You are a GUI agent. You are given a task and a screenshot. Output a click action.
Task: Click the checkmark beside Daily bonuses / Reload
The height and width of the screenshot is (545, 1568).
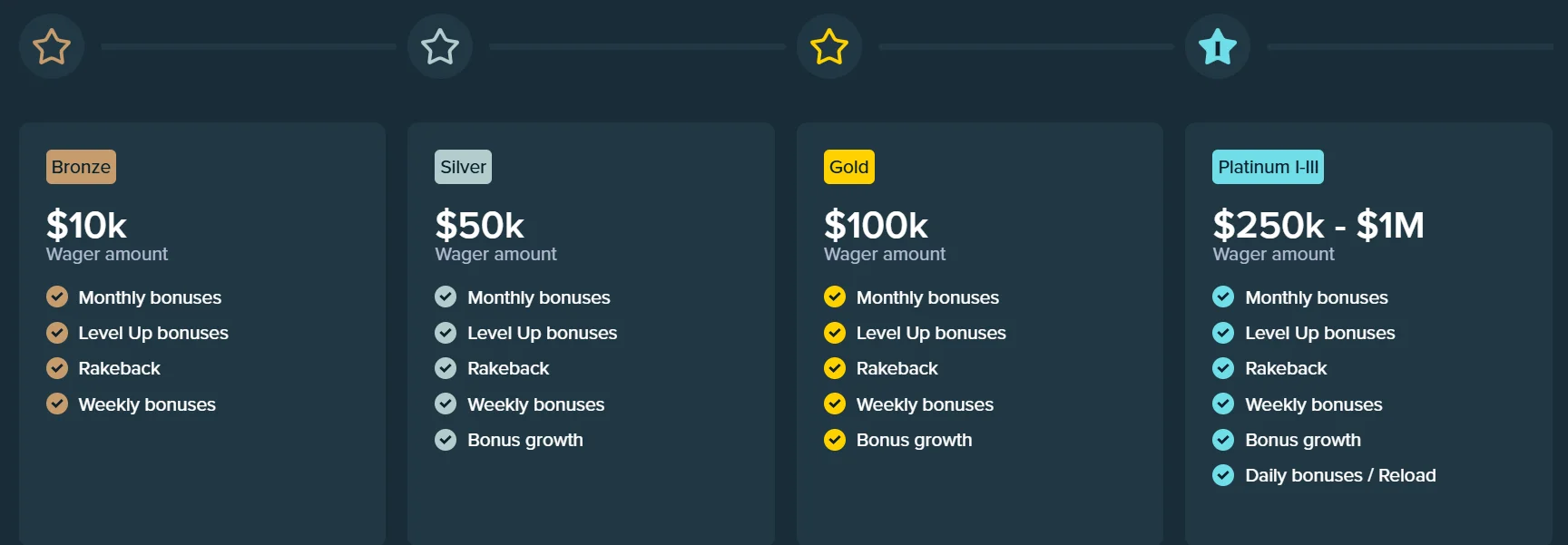point(1222,475)
